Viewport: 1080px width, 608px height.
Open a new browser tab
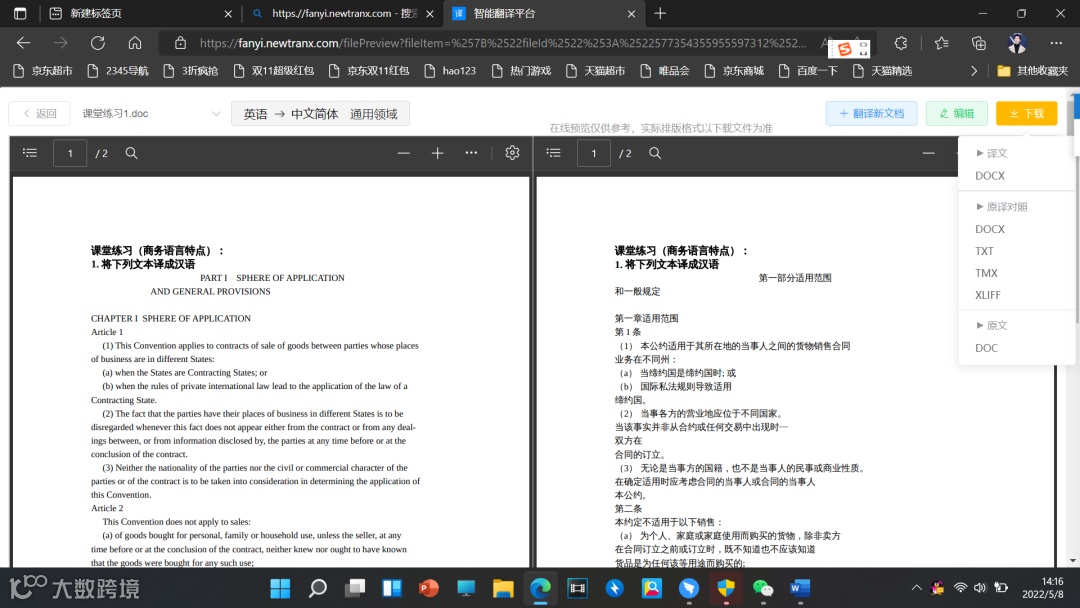tap(660, 13)
